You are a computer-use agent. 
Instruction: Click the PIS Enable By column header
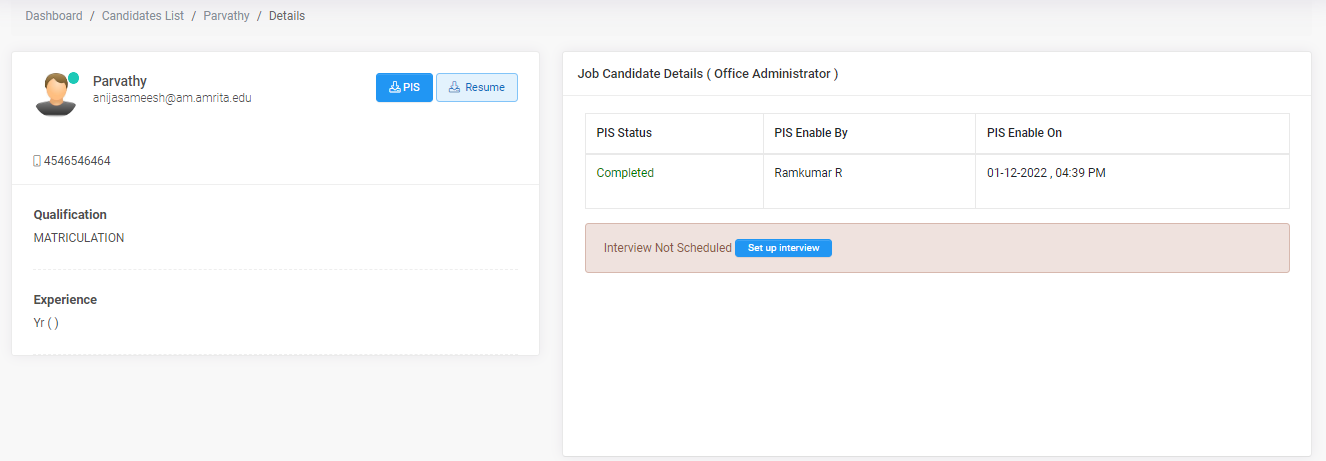pyautogui.click(x=811, y=133)
